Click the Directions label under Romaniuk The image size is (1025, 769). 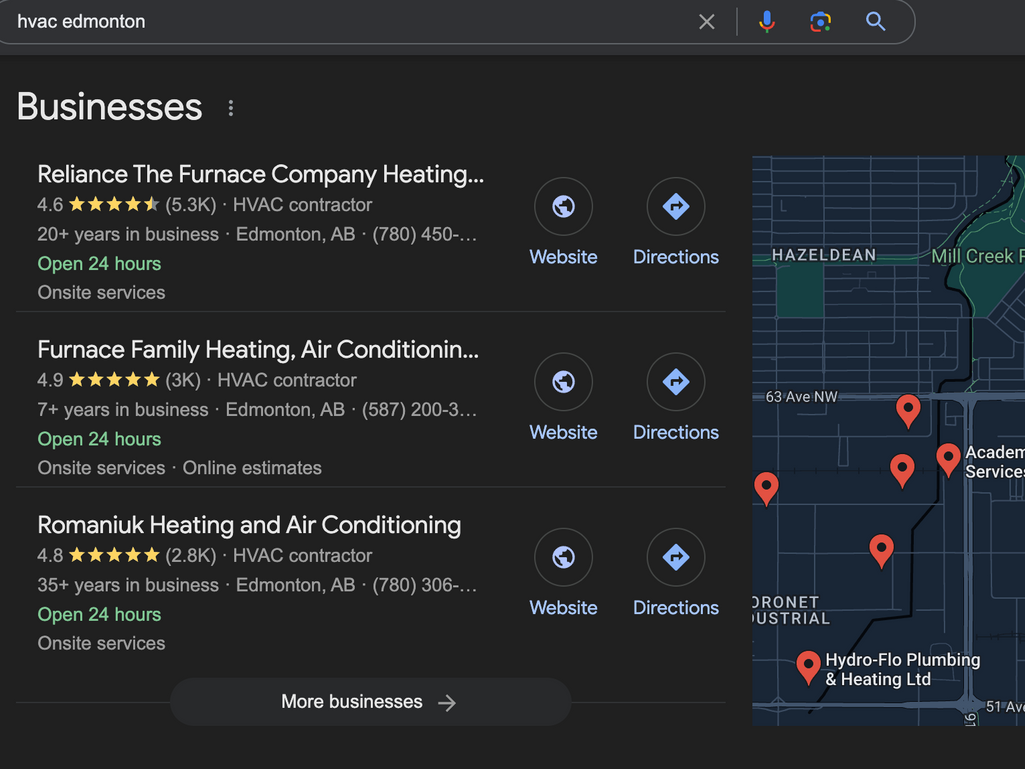[x=676, y=607]
